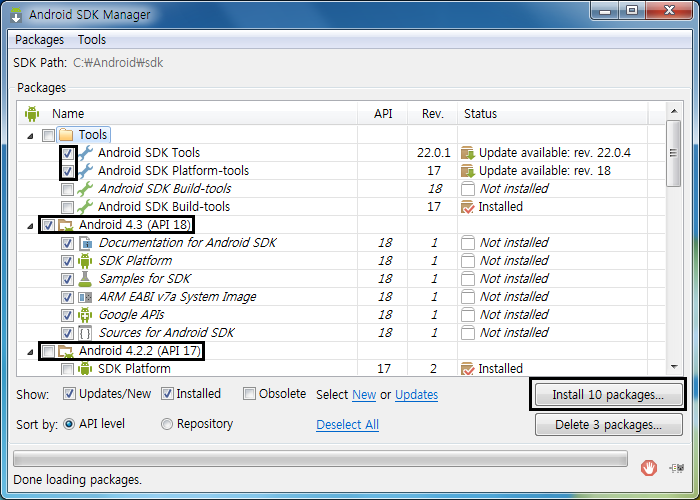This screenshot has width=700, height=500.
Task: Uncheck the Documentation for Android SDK checkbox
Action: [x=67, y=243]
